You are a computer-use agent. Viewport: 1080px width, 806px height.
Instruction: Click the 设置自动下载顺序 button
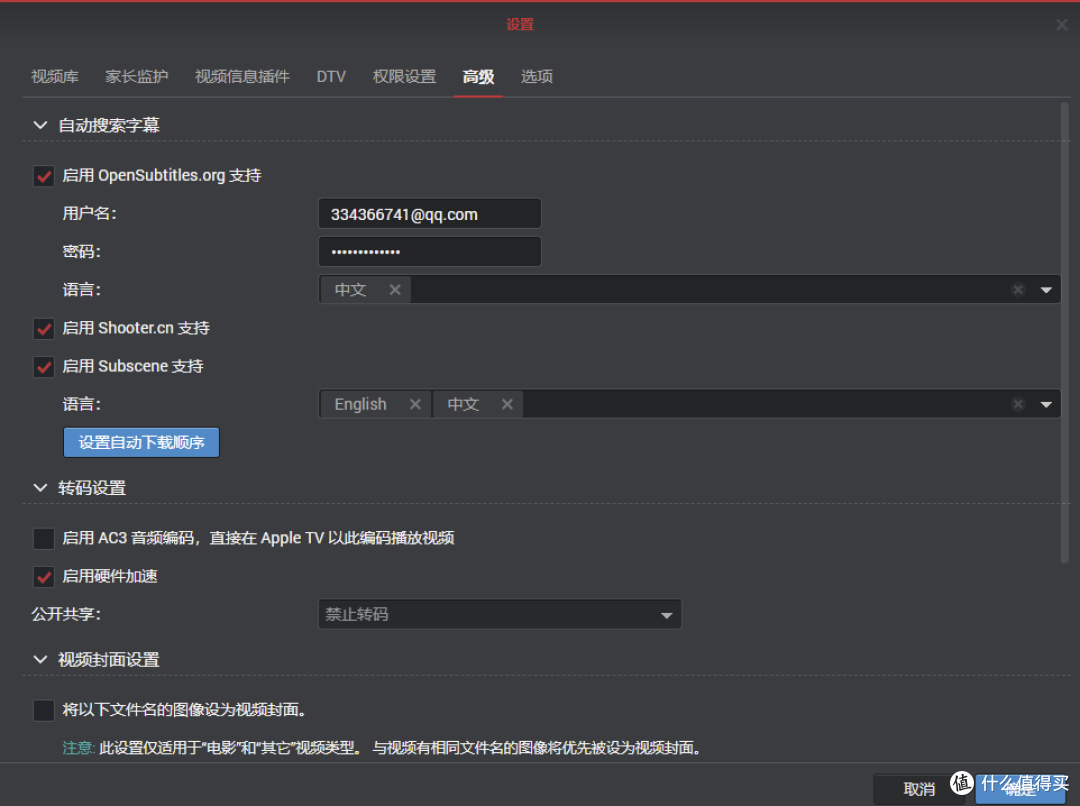tap(141, 442)
